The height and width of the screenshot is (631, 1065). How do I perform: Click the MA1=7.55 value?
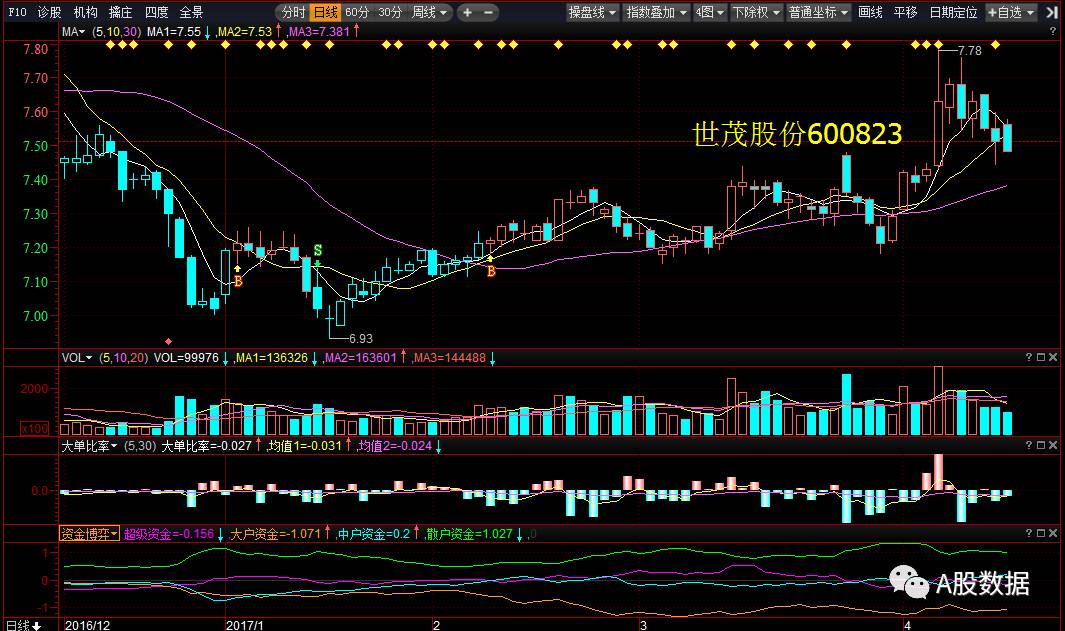tap(174, 32)
